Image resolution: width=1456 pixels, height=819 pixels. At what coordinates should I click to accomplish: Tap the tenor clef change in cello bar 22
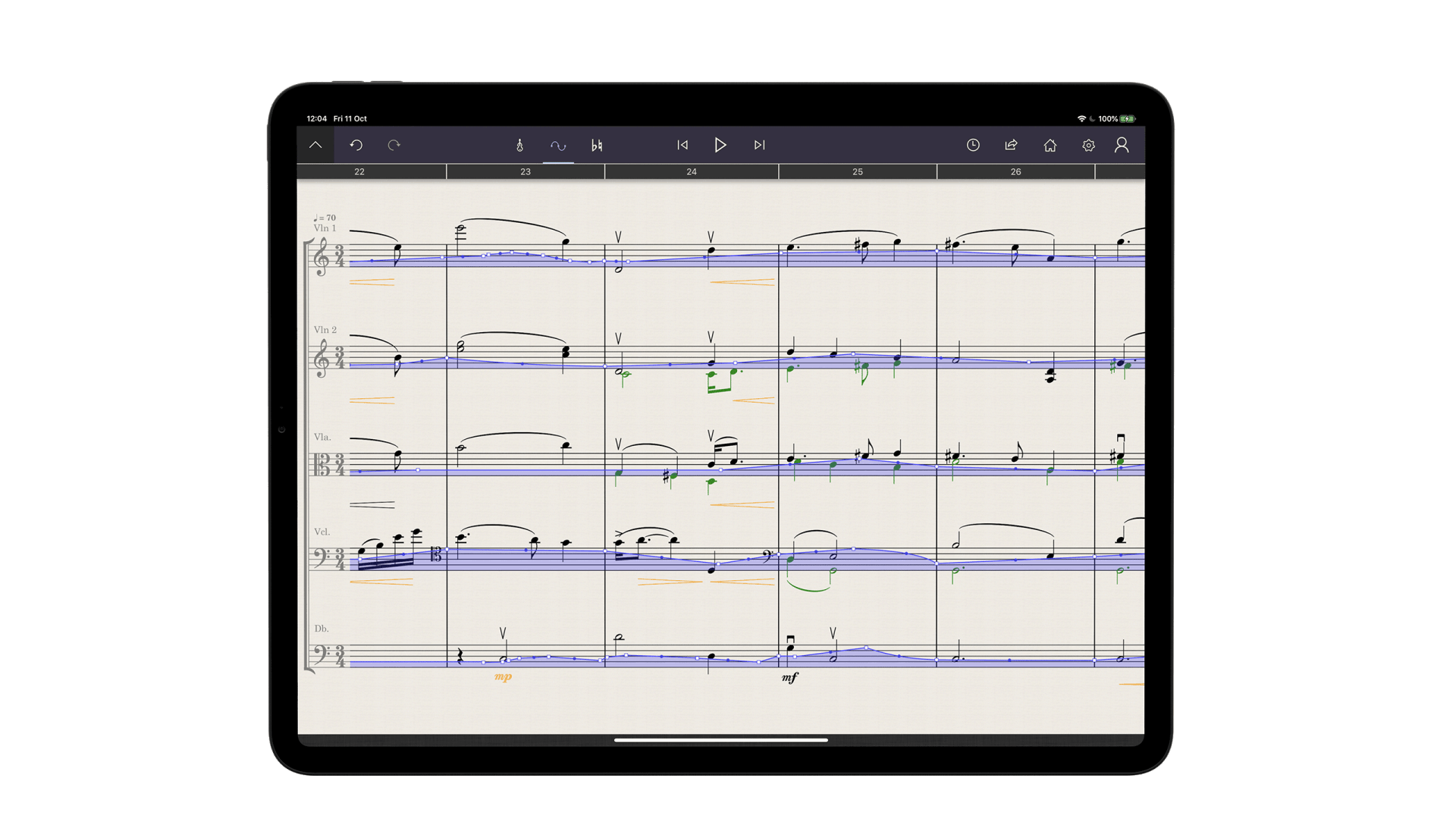(436, 555)
